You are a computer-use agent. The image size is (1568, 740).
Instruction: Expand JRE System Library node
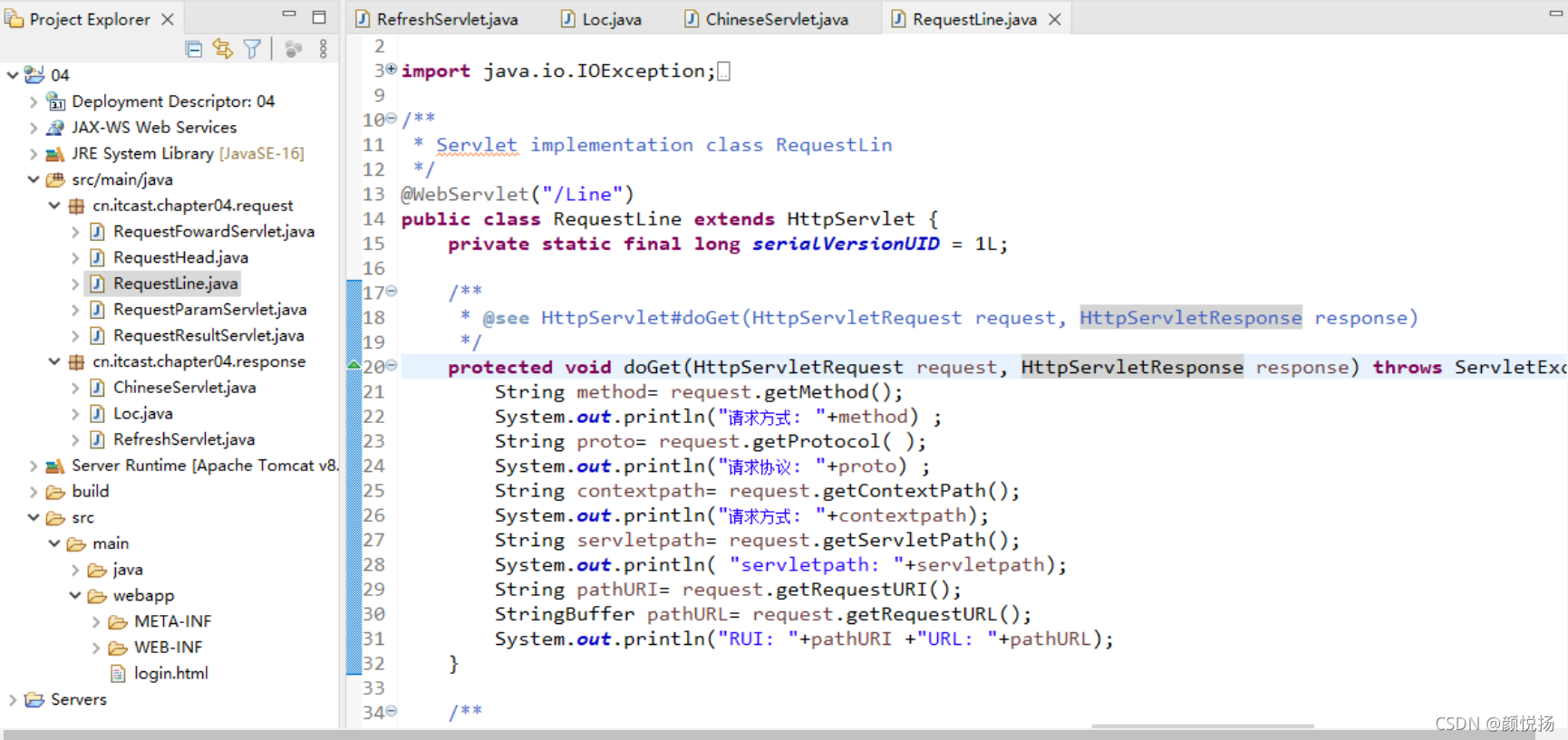click(x=34, y=154)
